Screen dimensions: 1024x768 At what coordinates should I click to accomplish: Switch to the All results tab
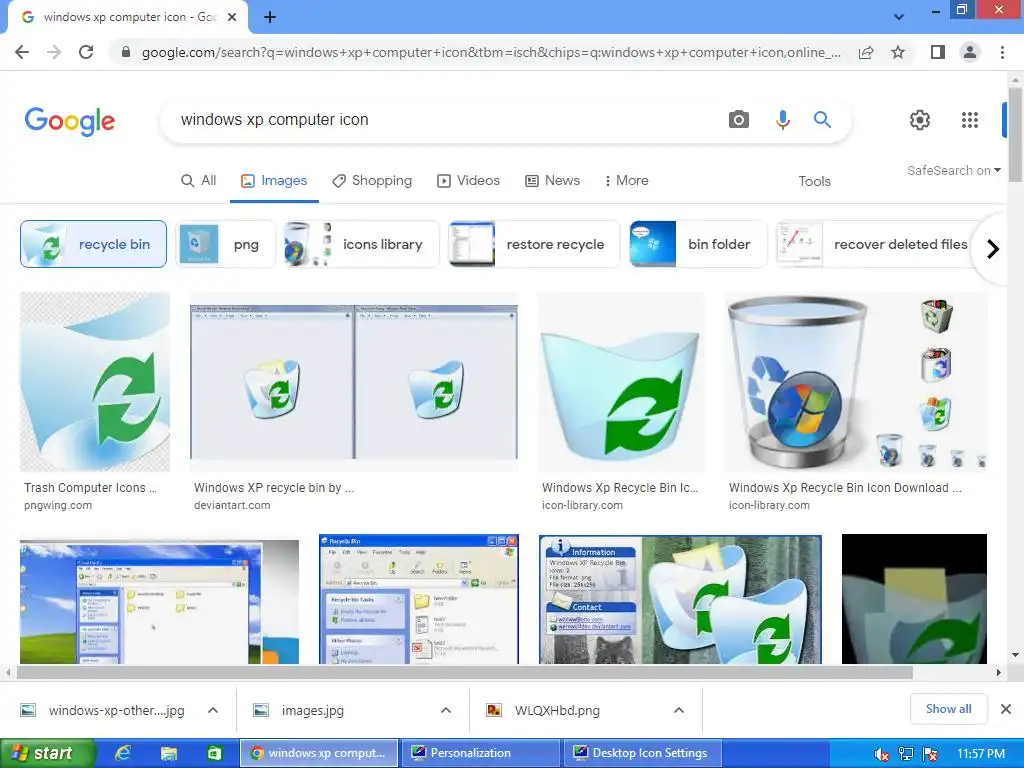click(199, 181)
